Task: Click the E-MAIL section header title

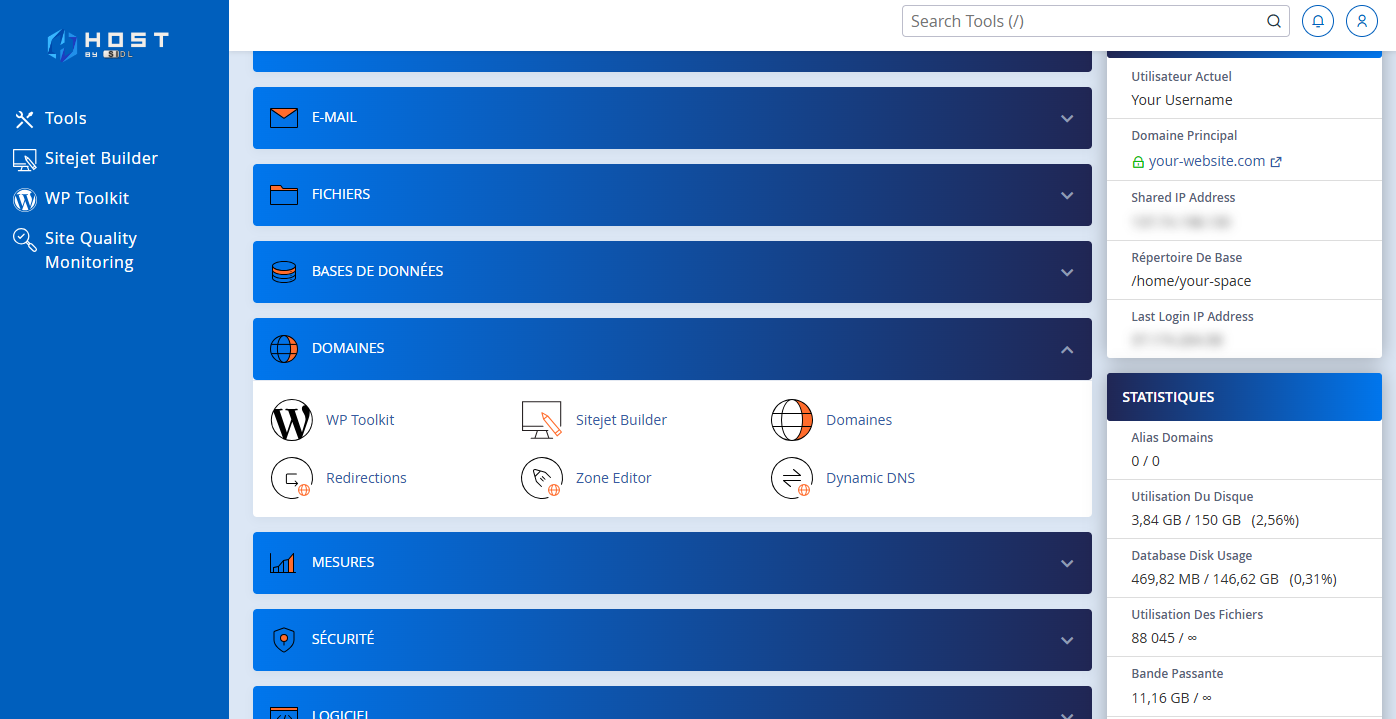Action: click(x=334, y=117)
